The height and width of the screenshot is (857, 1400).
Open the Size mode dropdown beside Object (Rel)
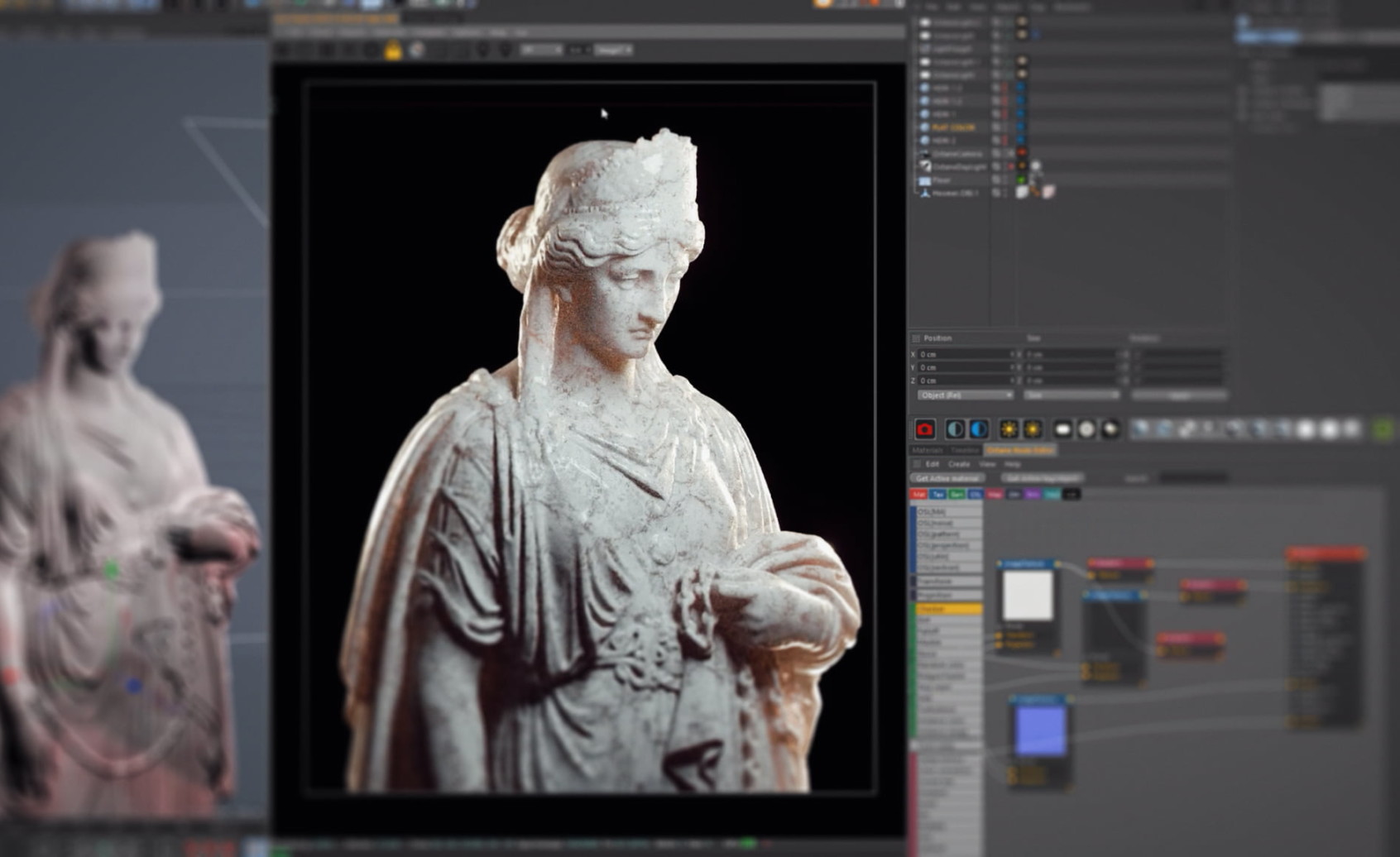tap(1071, 395)
